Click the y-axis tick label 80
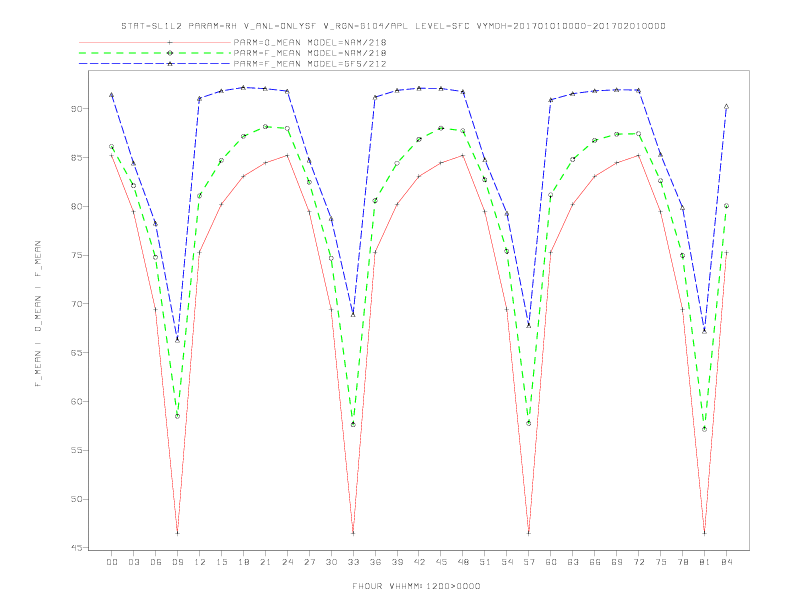 pyautogui.click(x=76, y=206)
